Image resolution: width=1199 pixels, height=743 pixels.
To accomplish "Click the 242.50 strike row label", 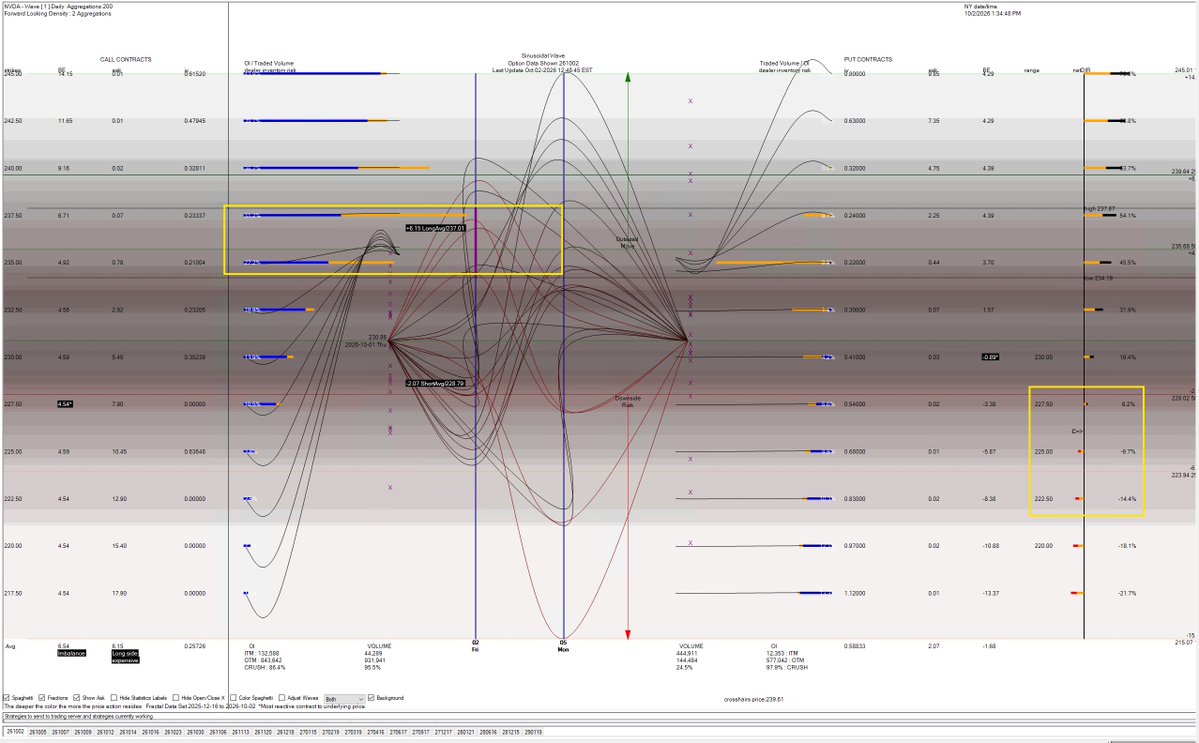I will [x=13, y=121].
